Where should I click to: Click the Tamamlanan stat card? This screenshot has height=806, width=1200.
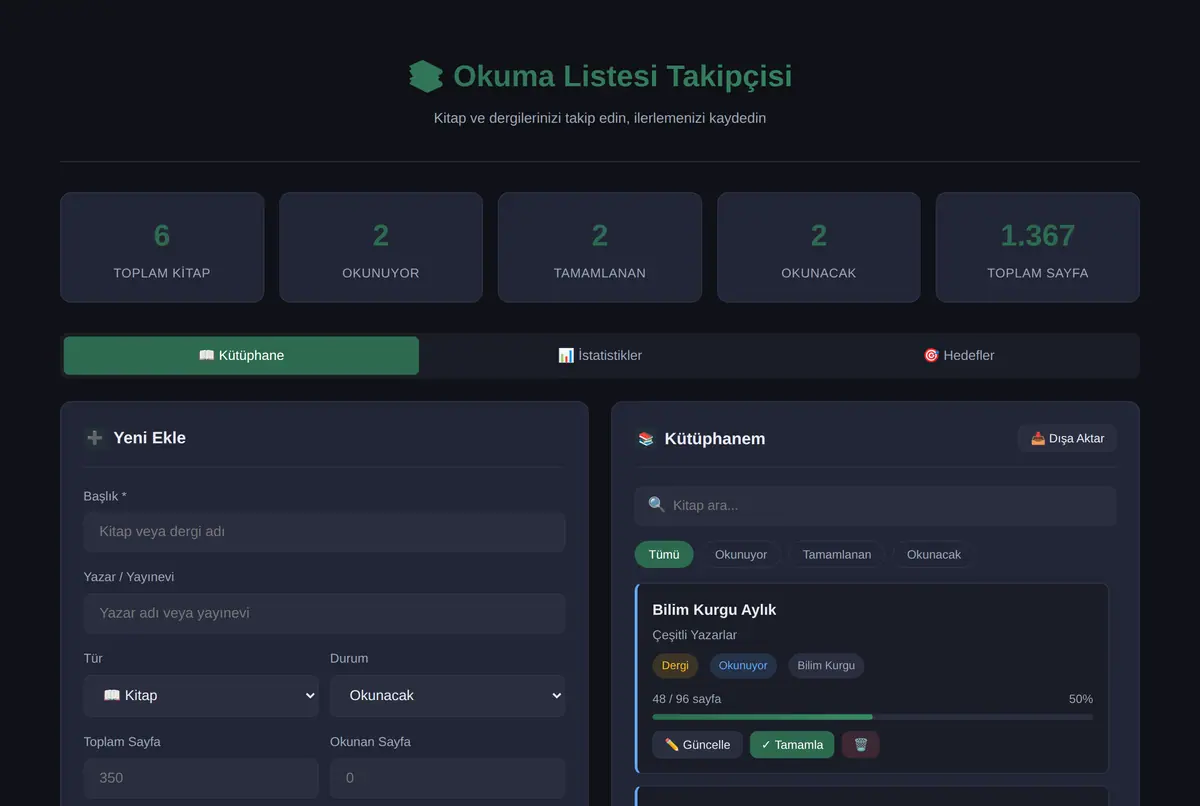(x=600, y=247)
